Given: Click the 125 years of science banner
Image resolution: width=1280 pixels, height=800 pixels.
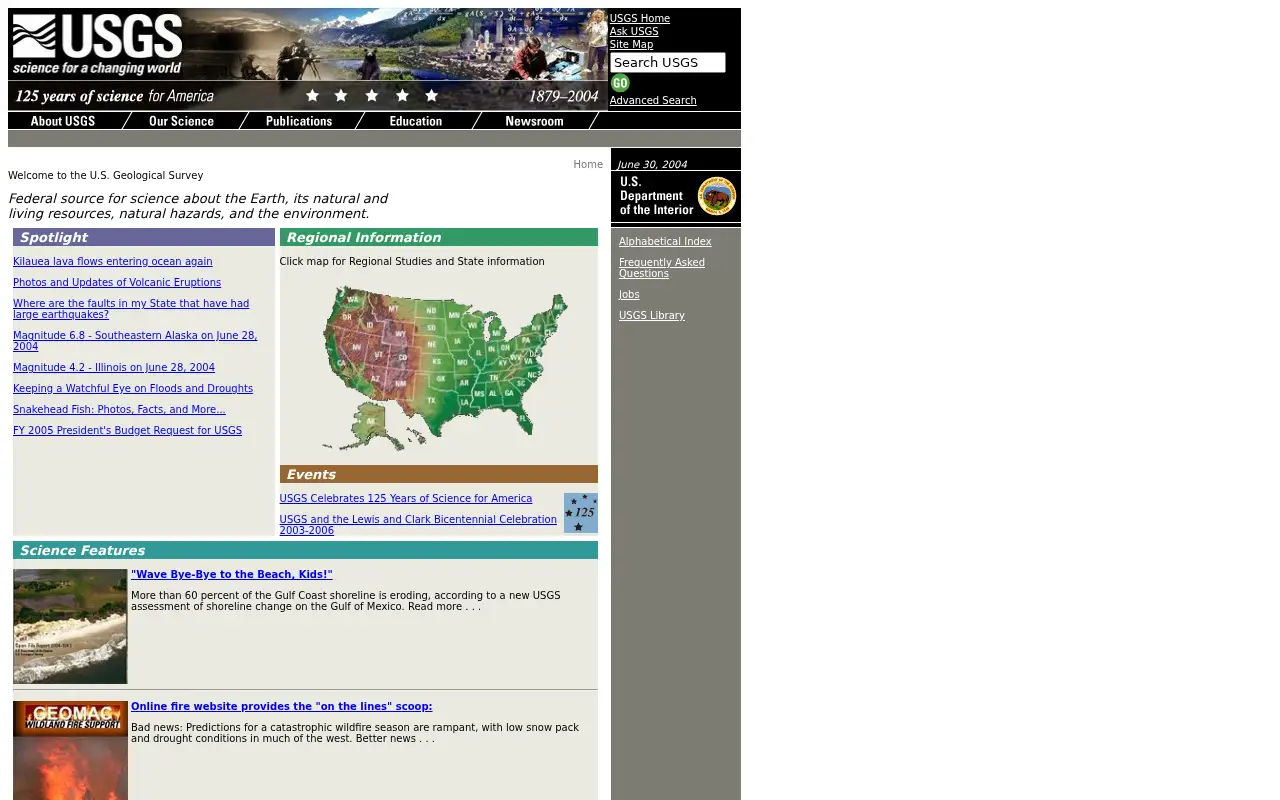Looking at the screenshot, I should 308,96.
